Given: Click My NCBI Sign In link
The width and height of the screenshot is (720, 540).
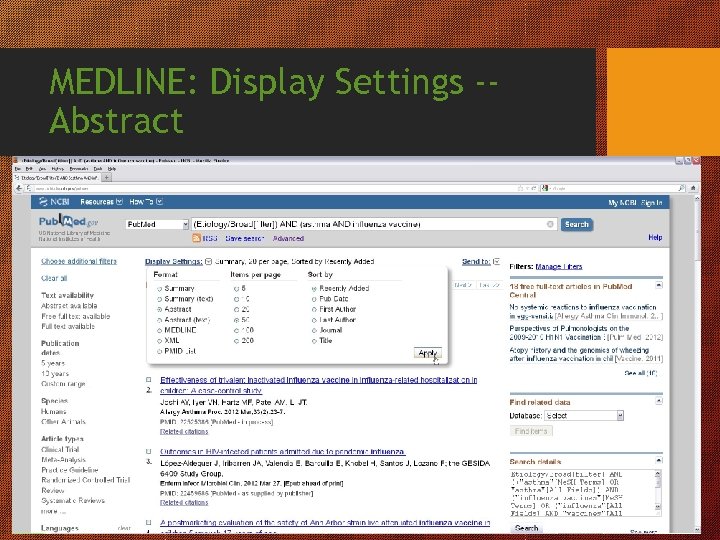Looking at the screenshot, I should [x=636, y=202].
